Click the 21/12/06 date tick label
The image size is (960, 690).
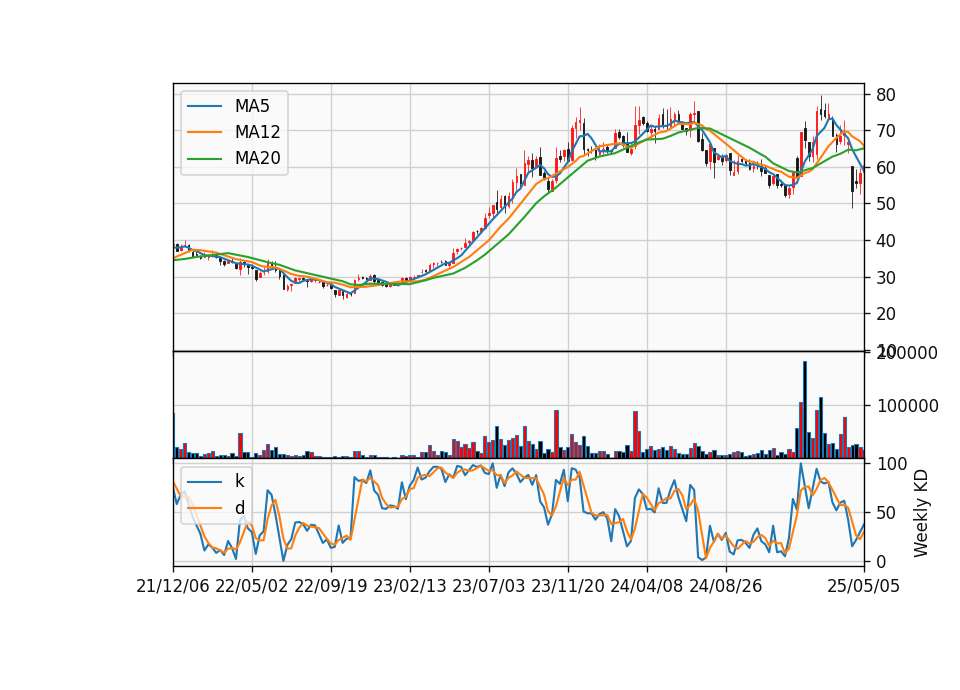173,587
